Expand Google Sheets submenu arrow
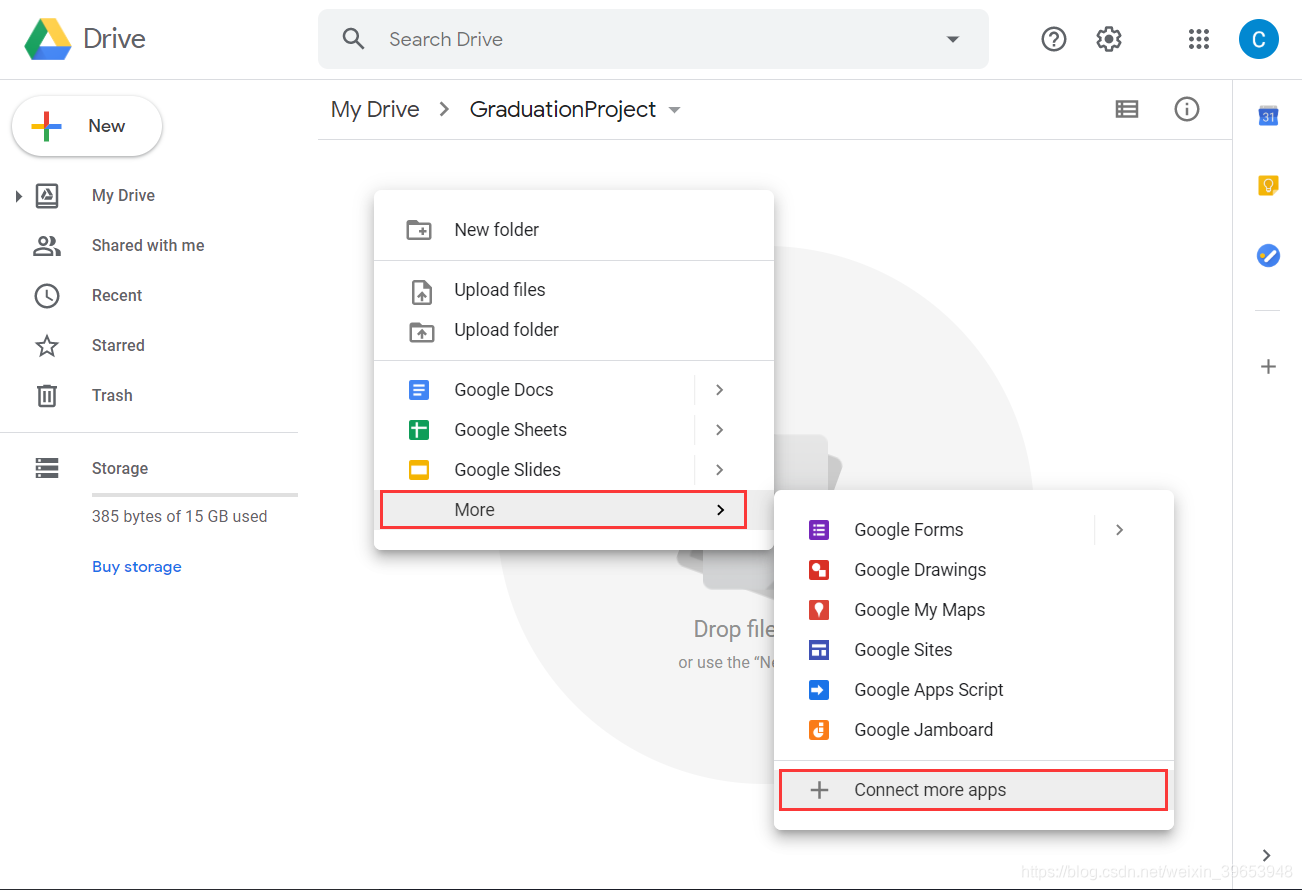This screenshot has height=890, width=1302. pyautogui.click(x=719, y=430)
